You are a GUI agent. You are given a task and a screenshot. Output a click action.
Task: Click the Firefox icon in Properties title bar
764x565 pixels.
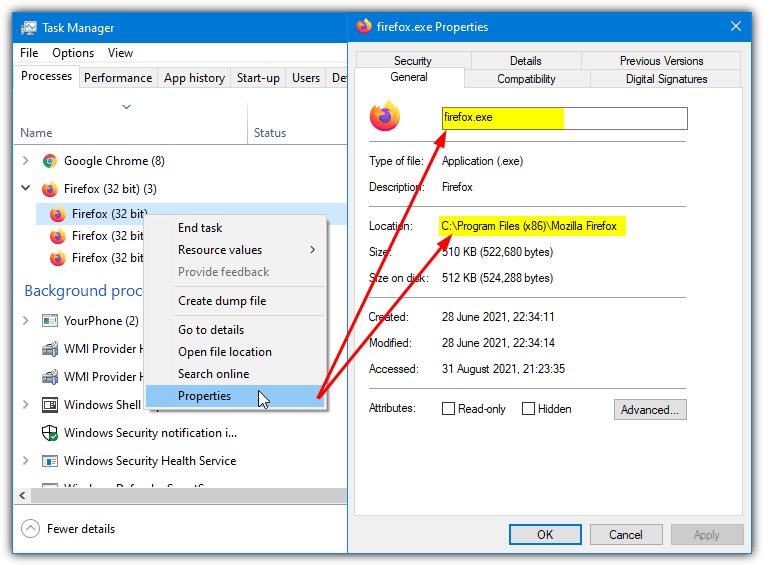pos(363,26)
